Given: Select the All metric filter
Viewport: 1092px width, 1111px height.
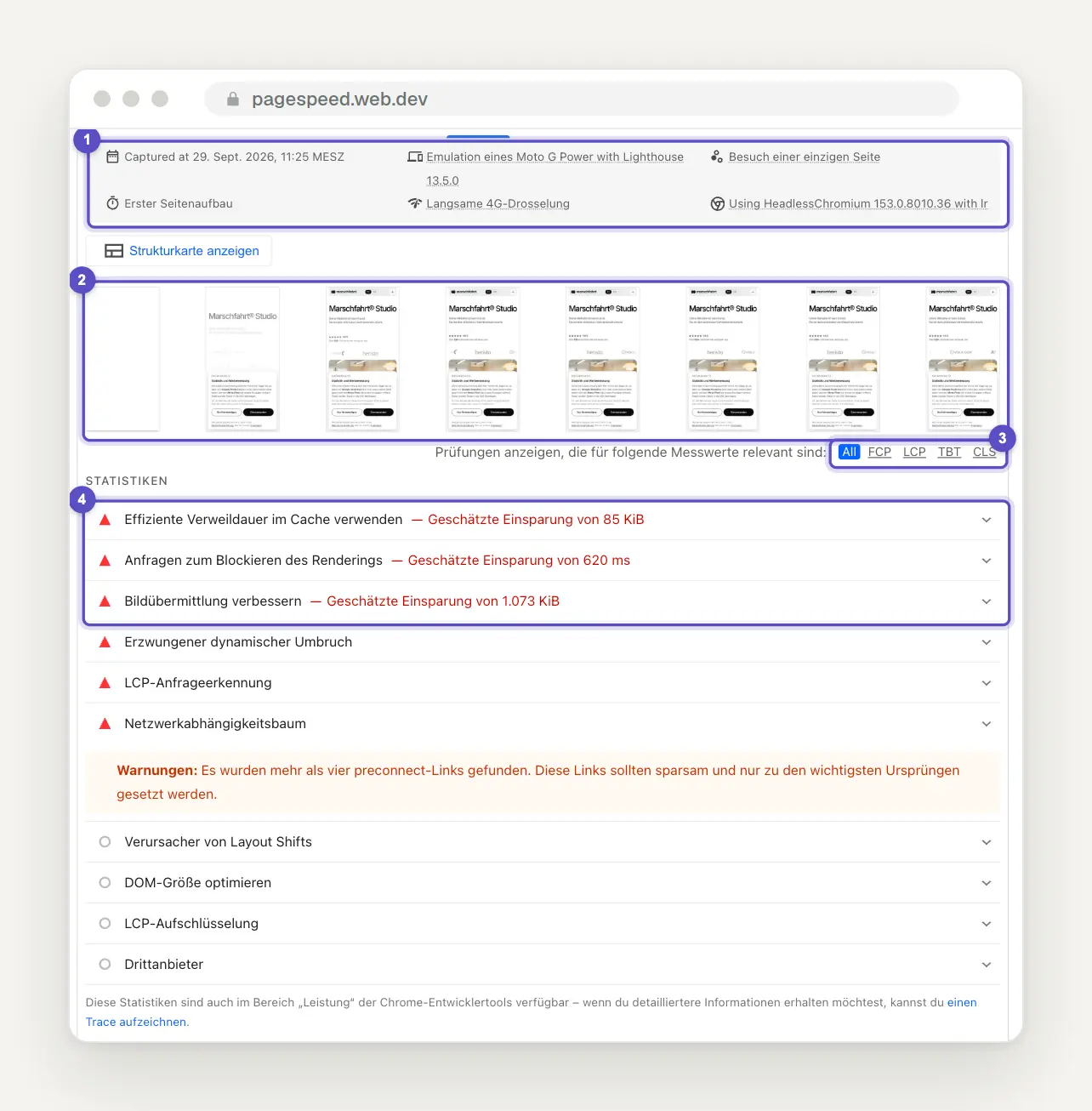Looking at the screenshot, I should tap(849, 453).
